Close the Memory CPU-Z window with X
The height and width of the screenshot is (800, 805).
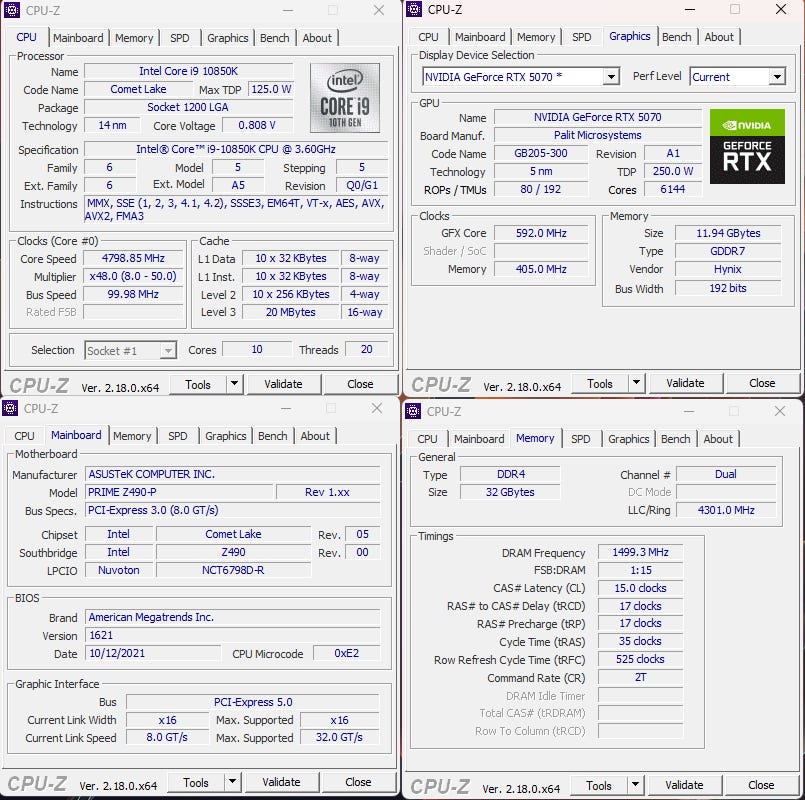pos(780,411)
